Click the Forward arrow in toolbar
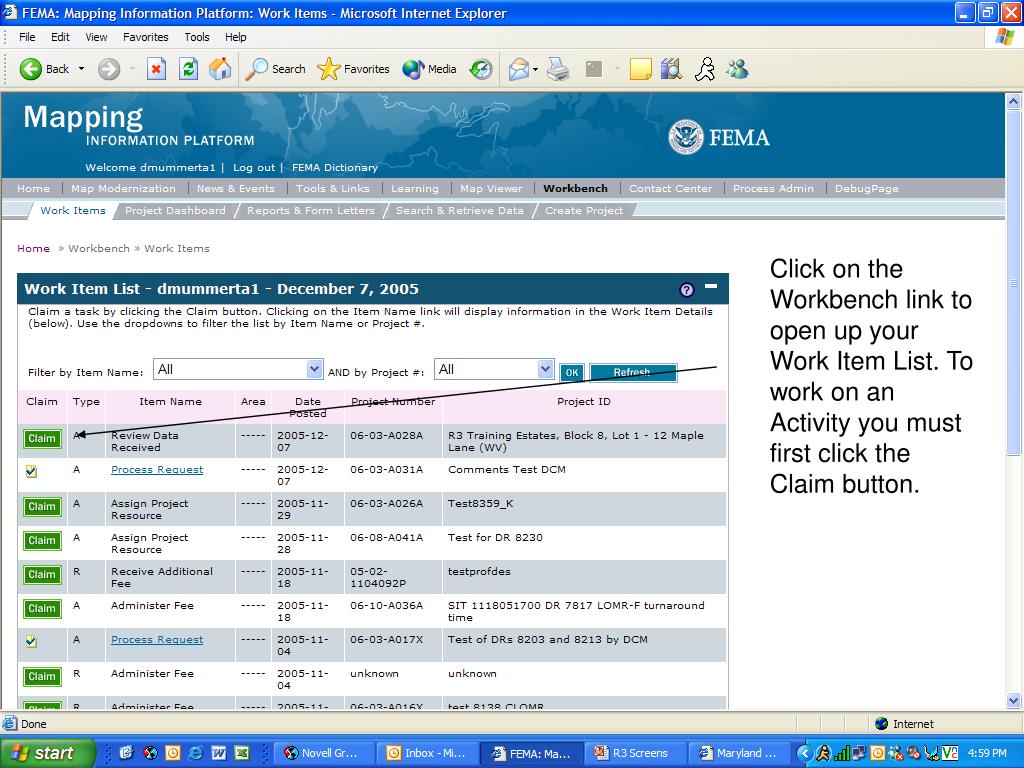 [x=109, y=69]
